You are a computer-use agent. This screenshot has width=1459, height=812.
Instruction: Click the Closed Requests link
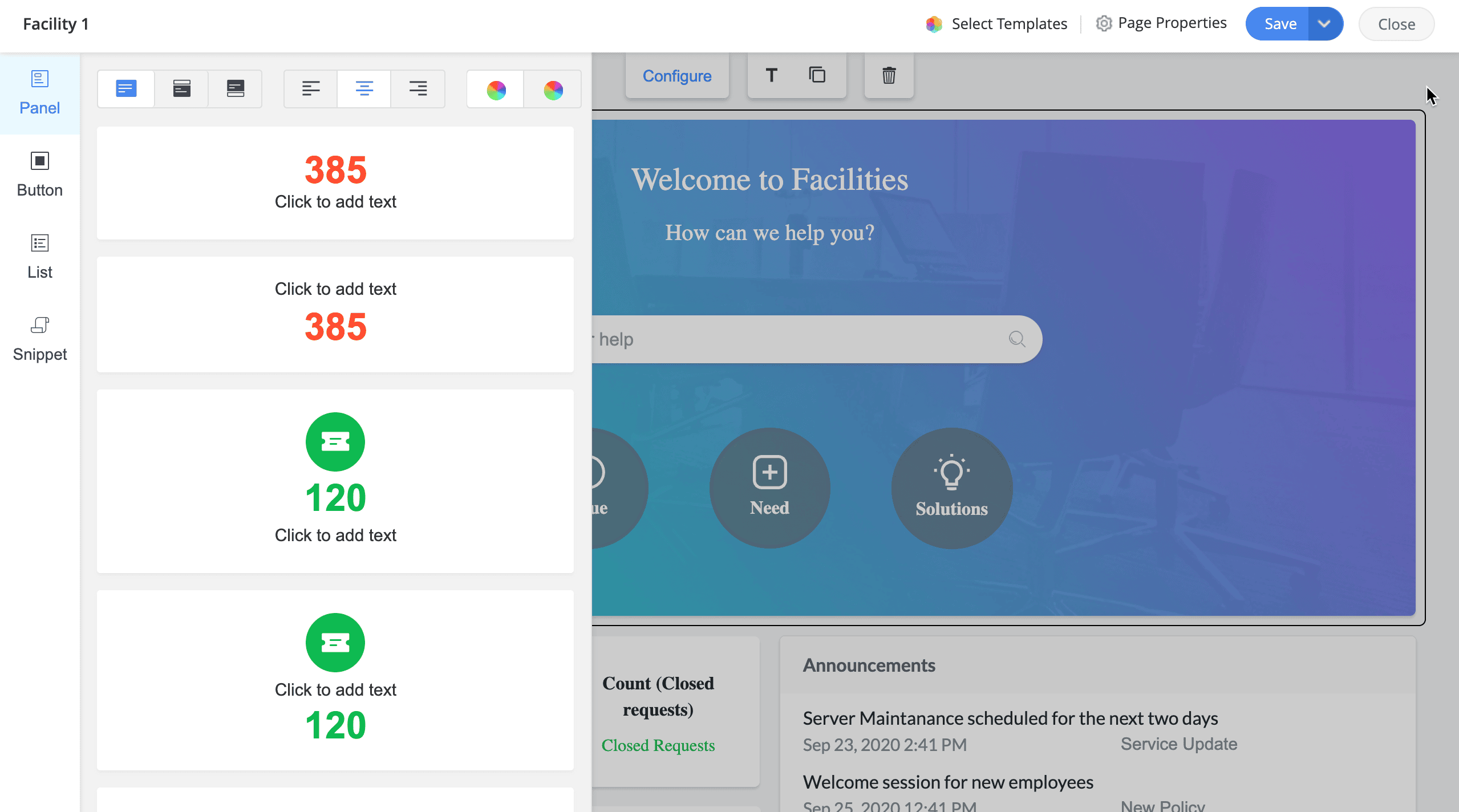[658, 745]
